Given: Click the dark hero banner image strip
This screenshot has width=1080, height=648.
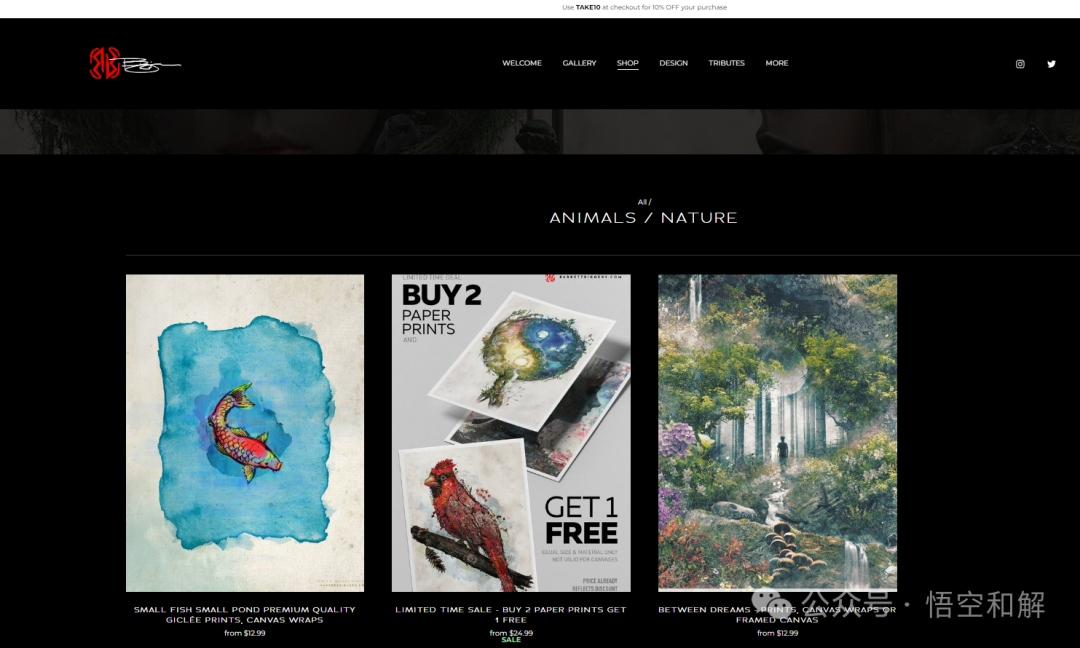Looking at the screenshot, I should point(540,132).
